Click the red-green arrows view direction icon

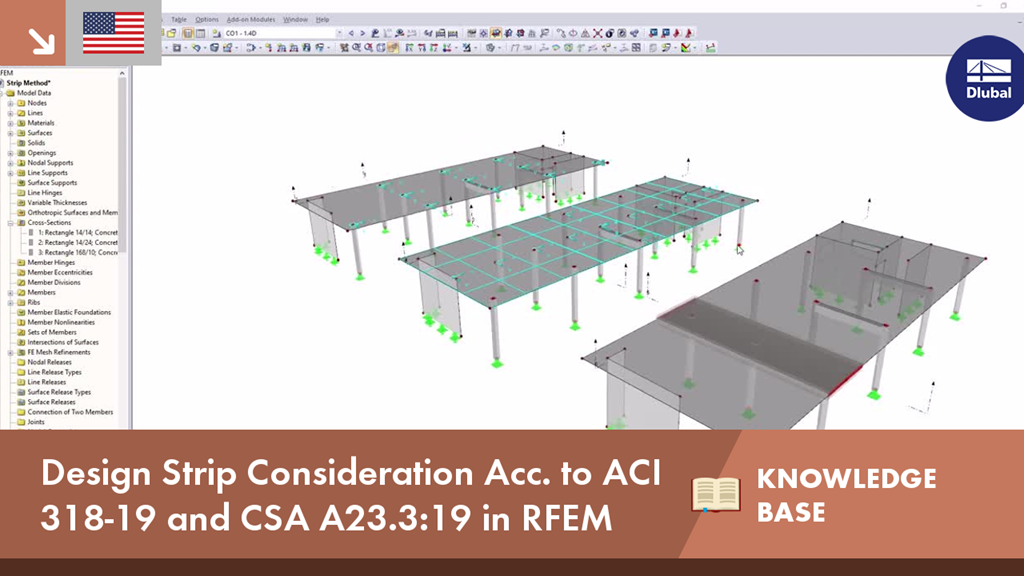tap(434, 48)
